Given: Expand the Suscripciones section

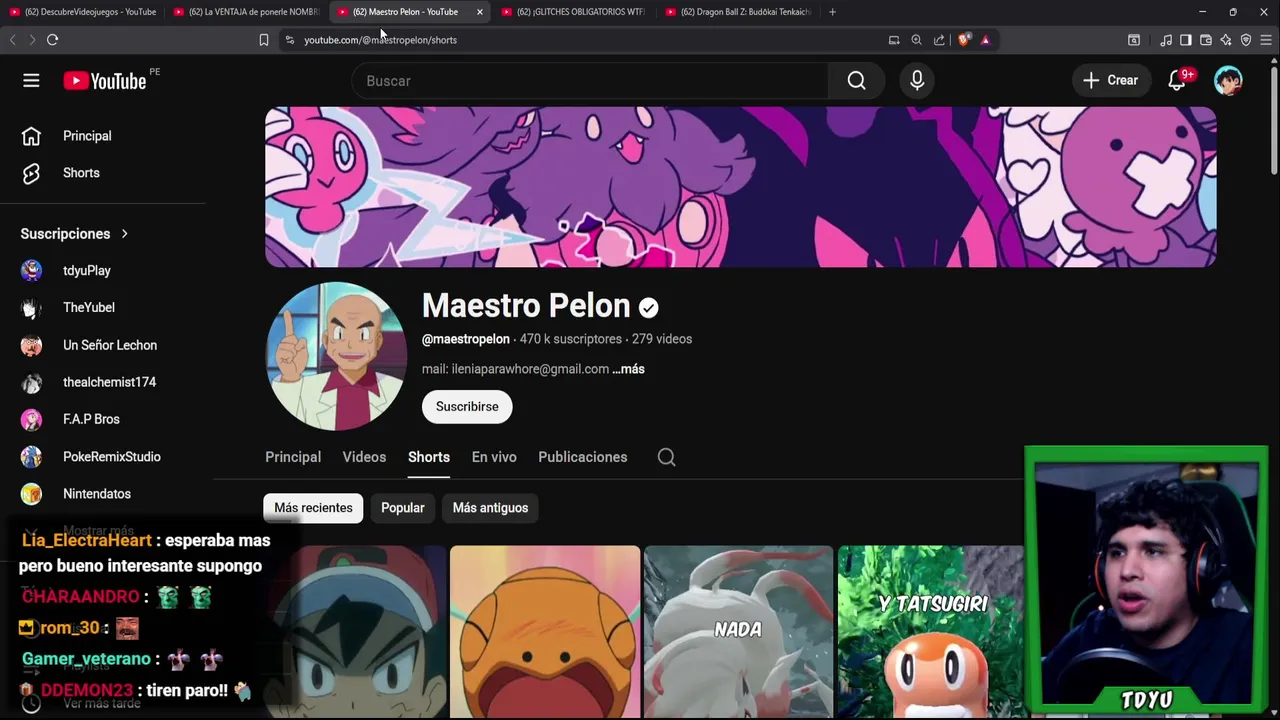Looking at the screenshot, I should (x=75, y=234).
